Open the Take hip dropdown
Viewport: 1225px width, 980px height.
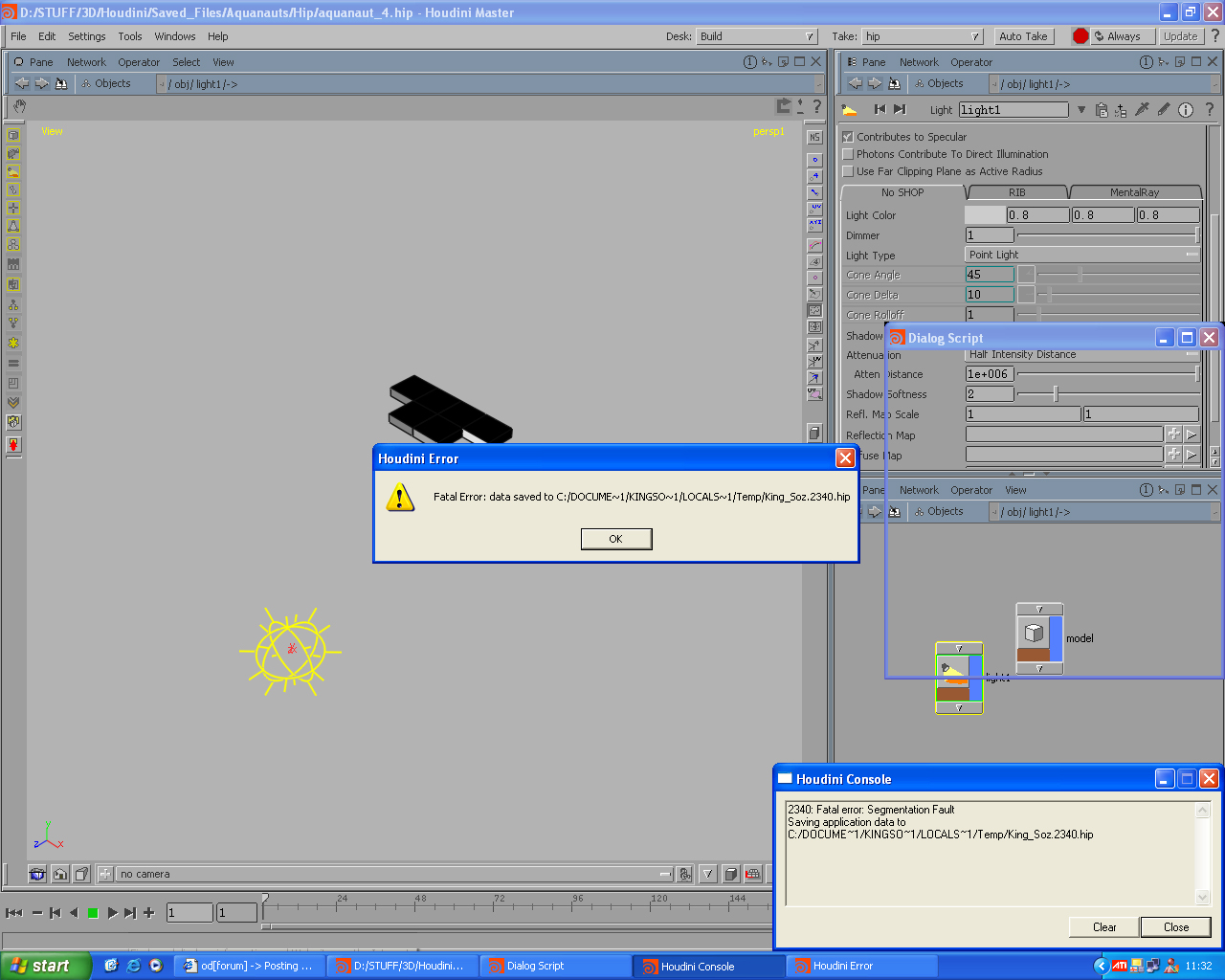[x=923, y=36]
